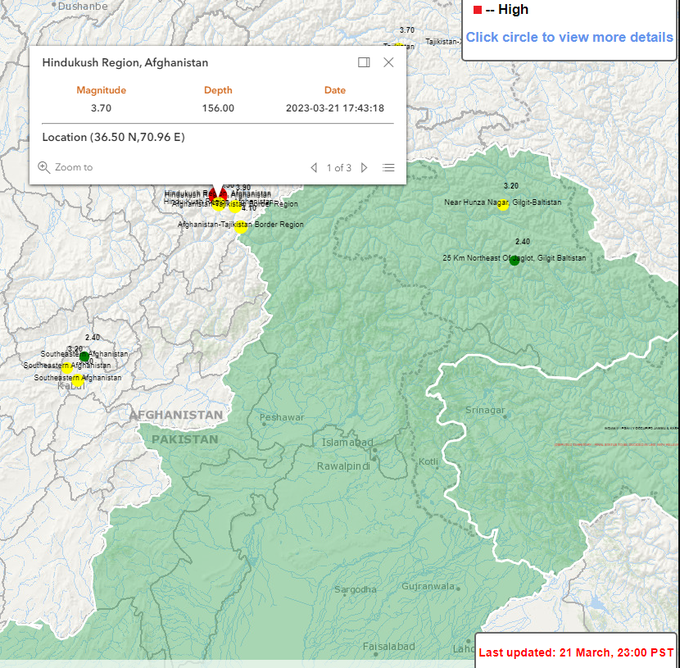Click yellow 3.70 marker in Tajikistan
This screenshot has height=668, width=680.
click(x=400, y=45)
